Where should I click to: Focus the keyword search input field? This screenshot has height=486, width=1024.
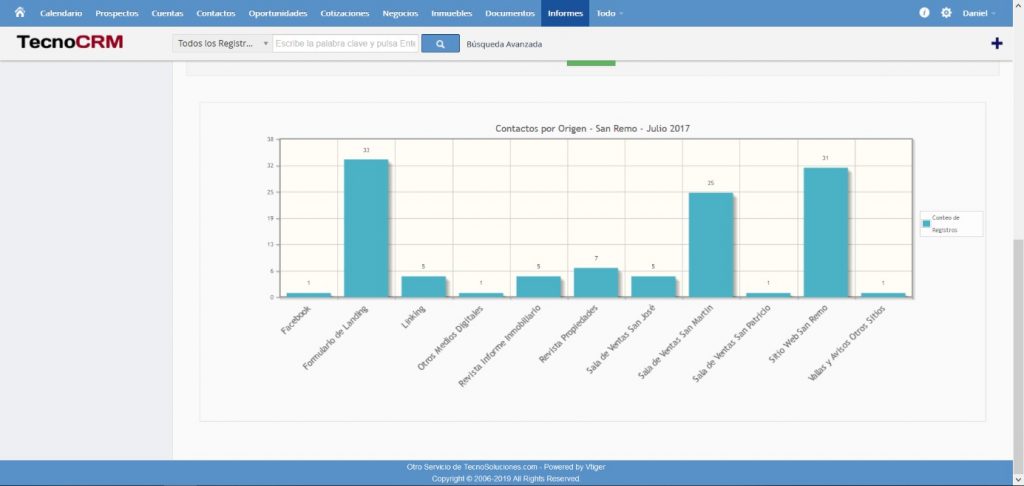pyautogui.click(x=345, y=44)
